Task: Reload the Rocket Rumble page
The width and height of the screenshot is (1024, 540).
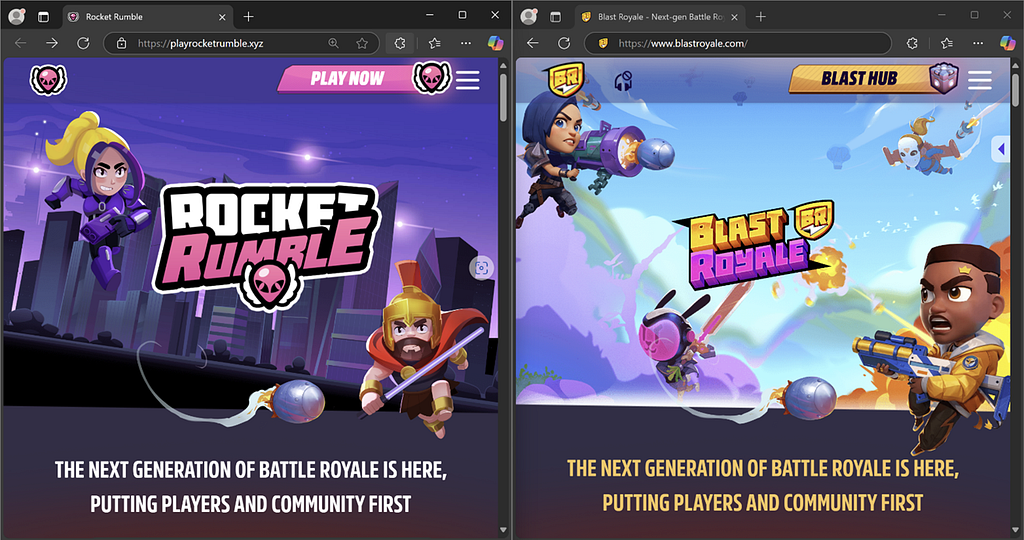Action: click(83, 43)
